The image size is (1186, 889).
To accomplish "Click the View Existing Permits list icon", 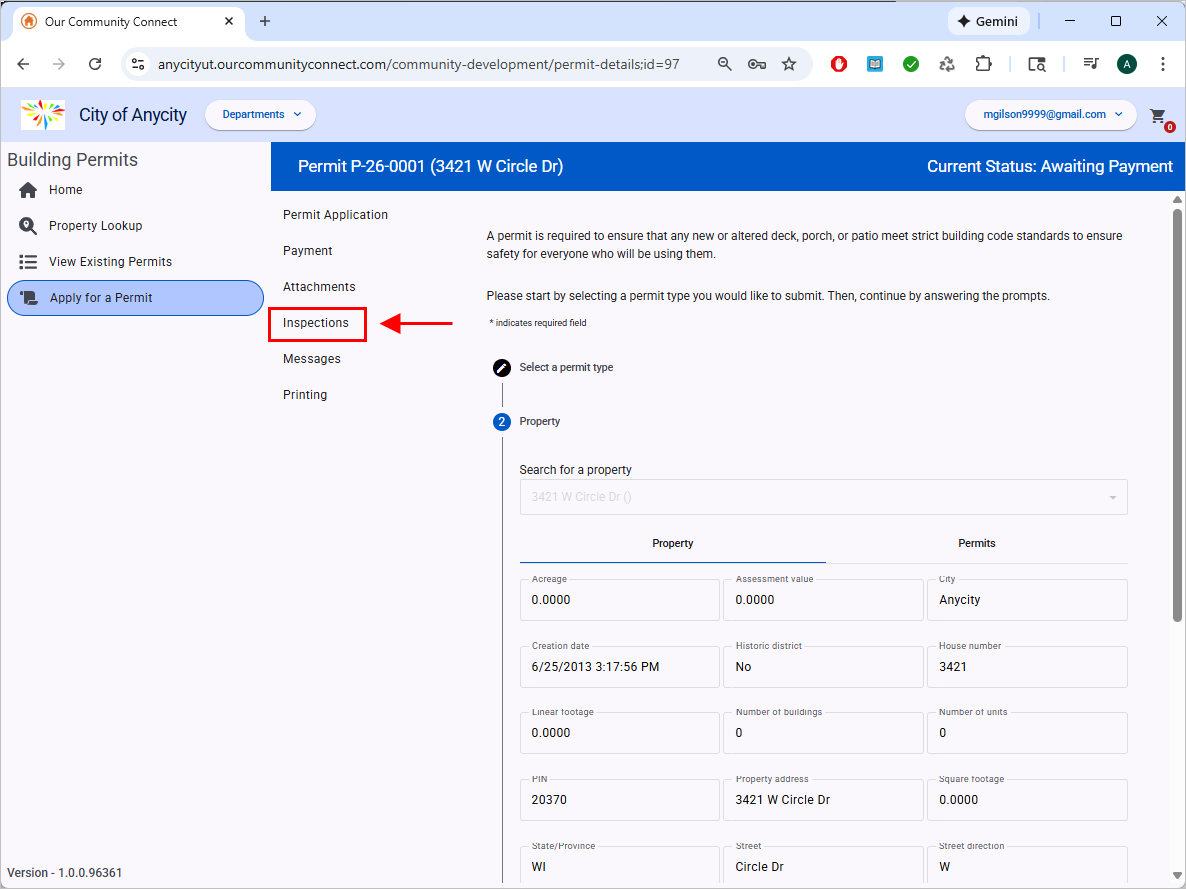I will 28,262.
